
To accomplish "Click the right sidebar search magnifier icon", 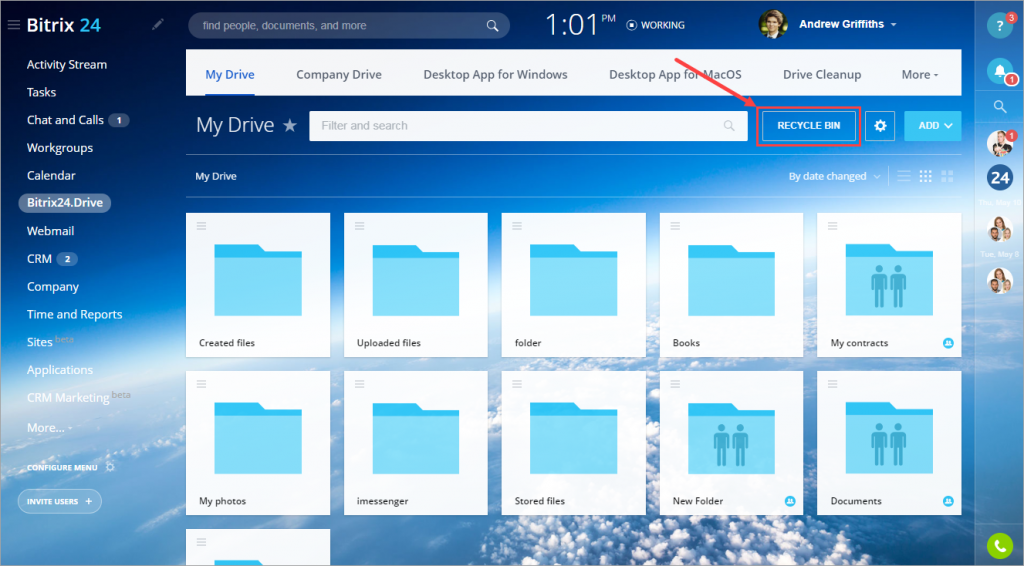I will tap(999, 106).
